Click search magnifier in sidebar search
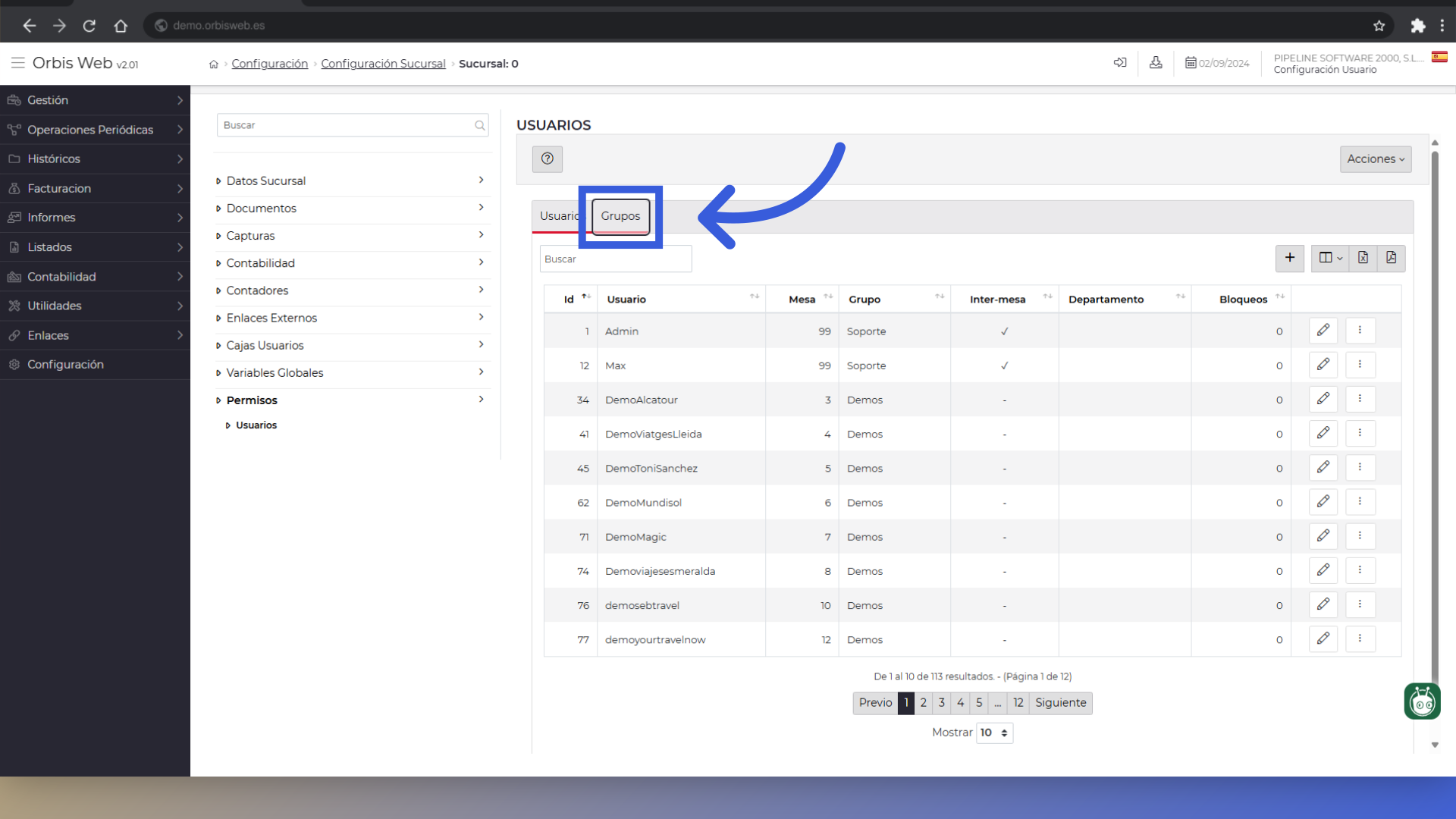The width and height of the screenshot is (1456, 819). pyautogui.click(x=480, y=125)
